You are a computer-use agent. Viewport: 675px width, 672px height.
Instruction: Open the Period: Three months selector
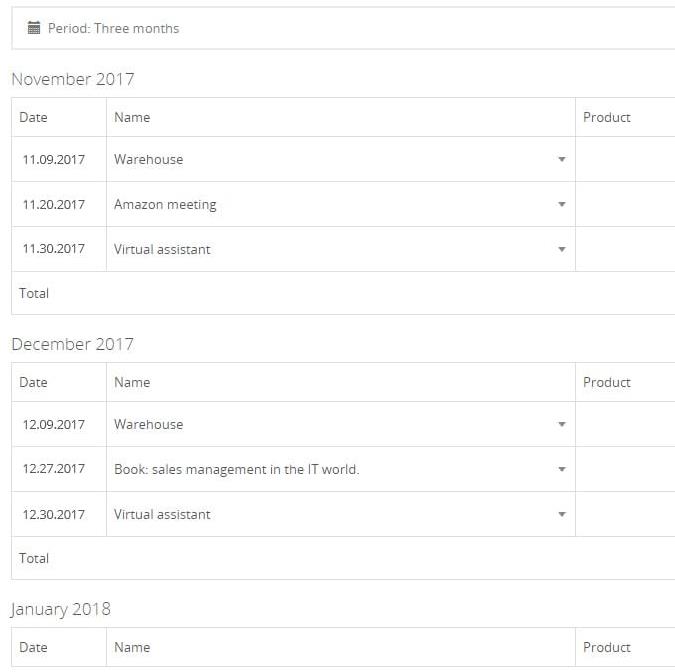[113, 28]
